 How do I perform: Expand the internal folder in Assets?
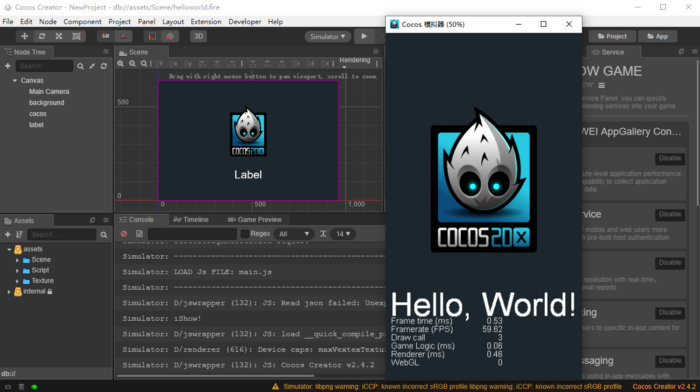point(9,292)
